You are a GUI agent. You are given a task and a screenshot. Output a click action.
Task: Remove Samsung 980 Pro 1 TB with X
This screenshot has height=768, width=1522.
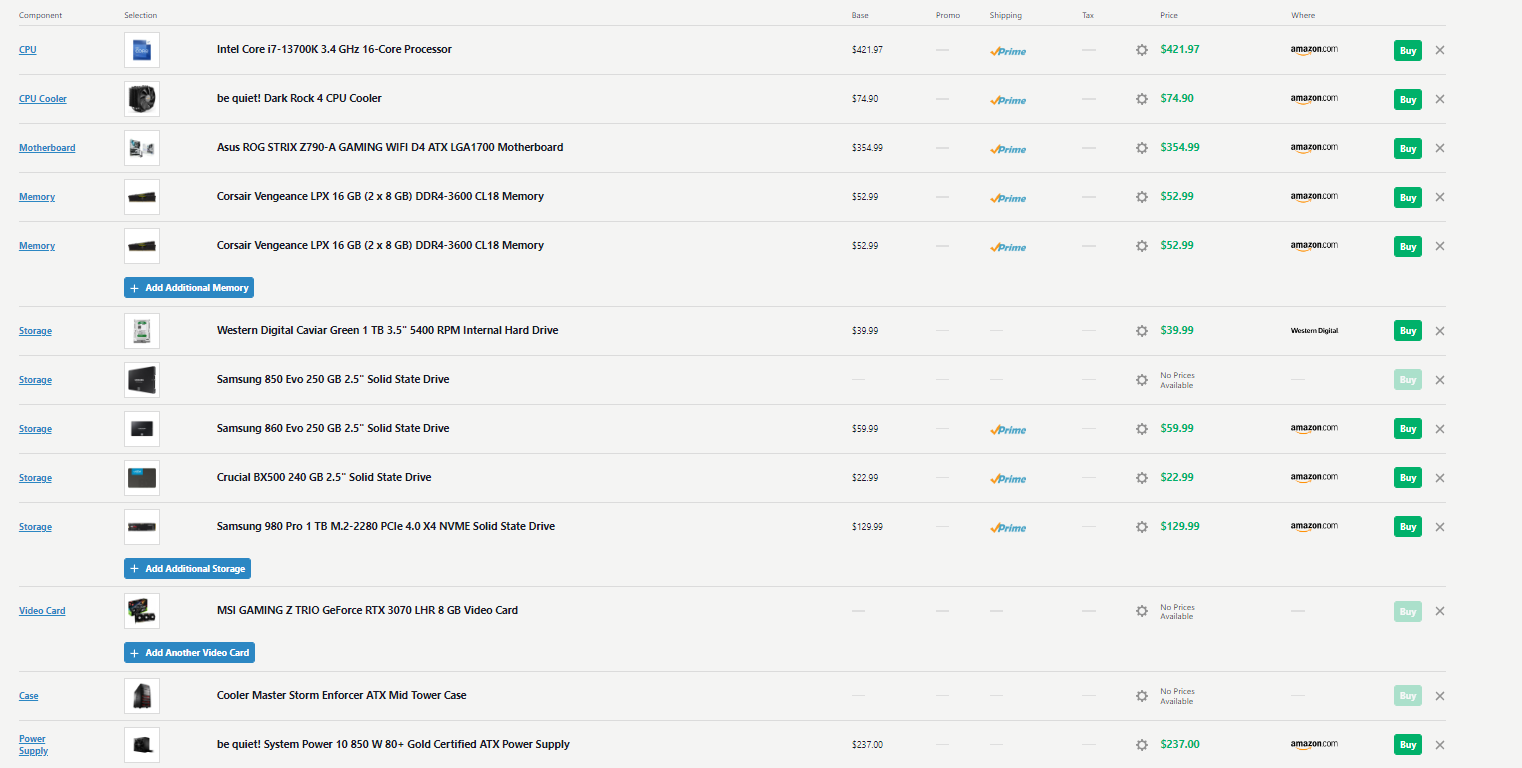pyautogui.click(x=1440, y=527)
